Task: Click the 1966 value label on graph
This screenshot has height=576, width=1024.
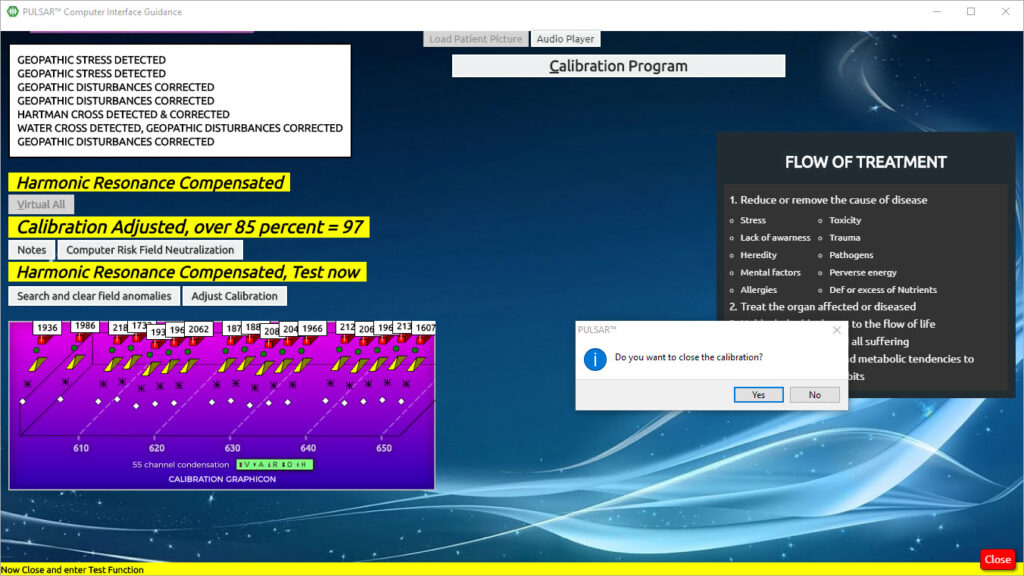Action: 313,328
